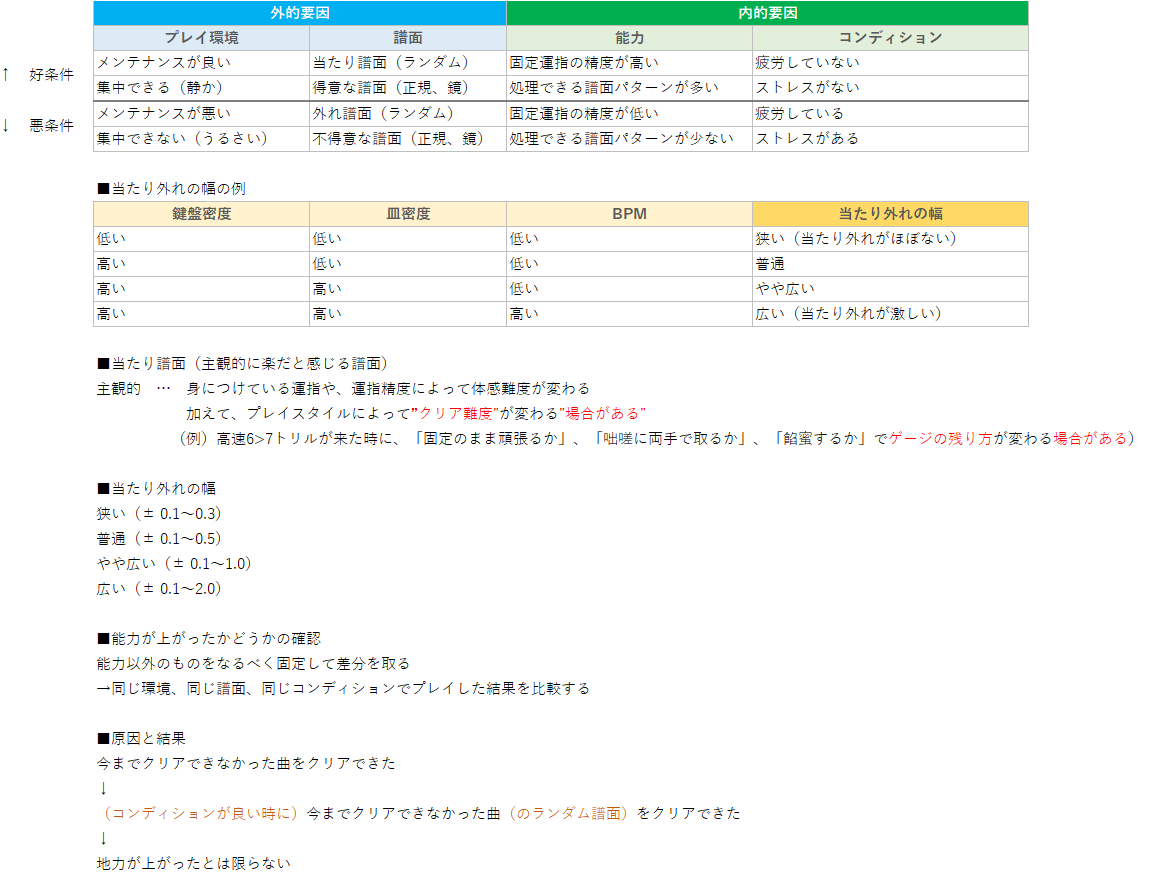
Task: Click the line starting with 主観的 …
Action: 343,389
